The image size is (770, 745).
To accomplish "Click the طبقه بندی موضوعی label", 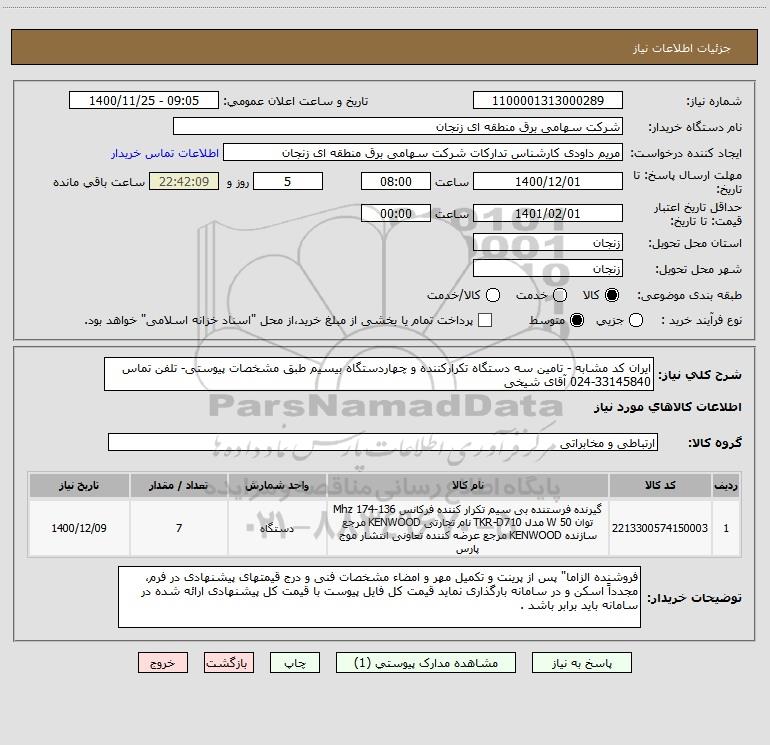I will click(689, 295).
